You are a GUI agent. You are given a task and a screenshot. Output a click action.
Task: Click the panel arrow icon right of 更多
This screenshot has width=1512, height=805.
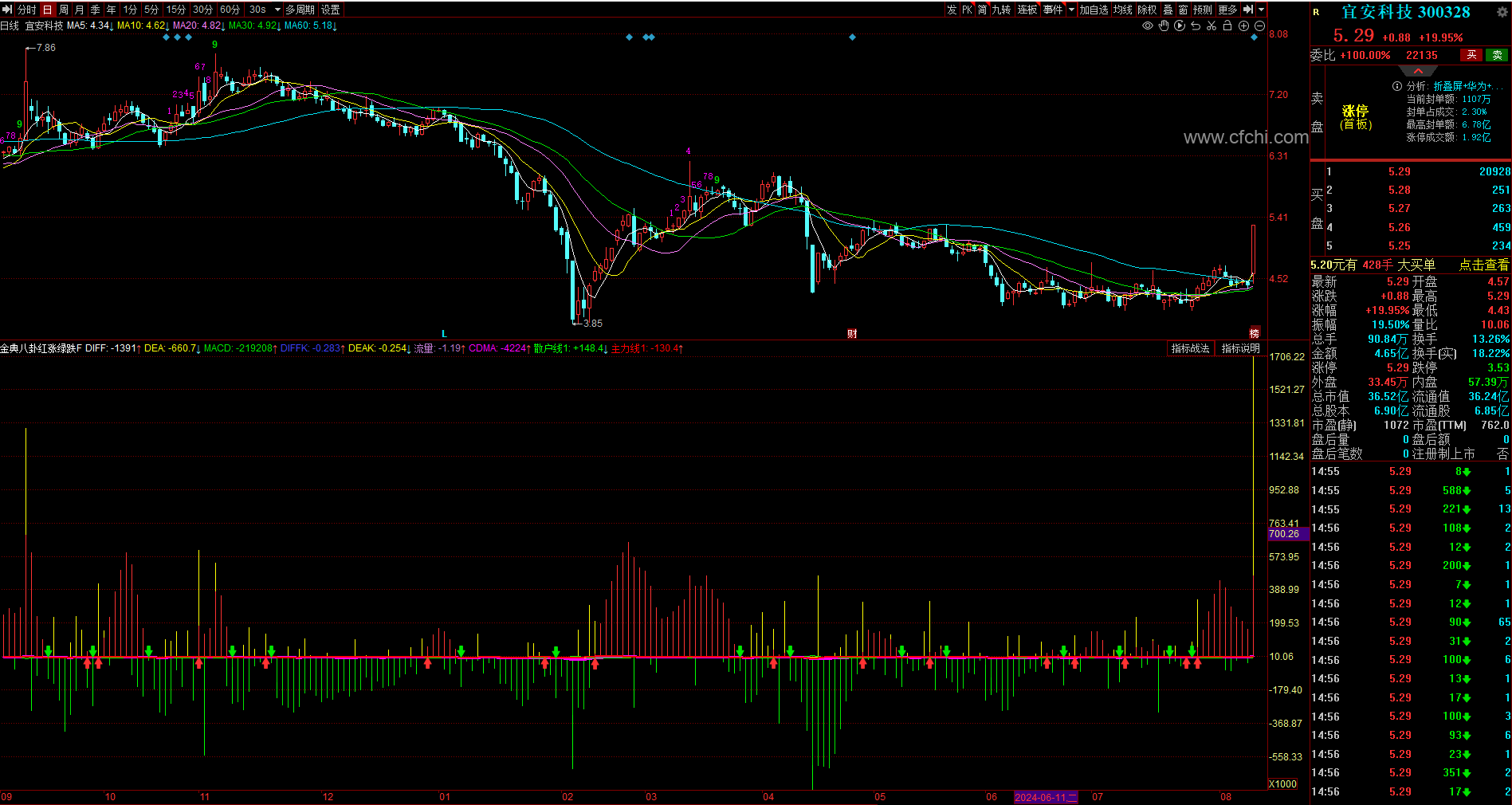click(x=1248, y=10)
